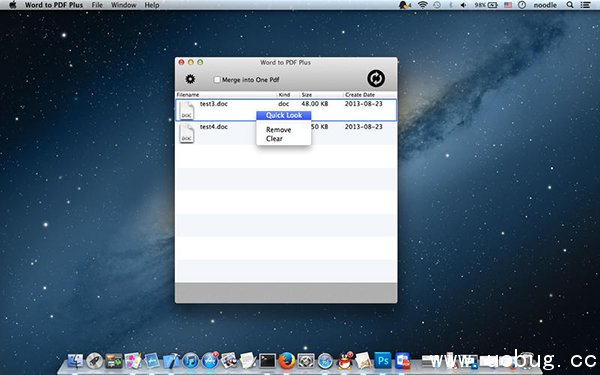This screenshot has width=600, height=375.
Task: Open Time Machine menu bar icon
Action: (x=437, y=5)
